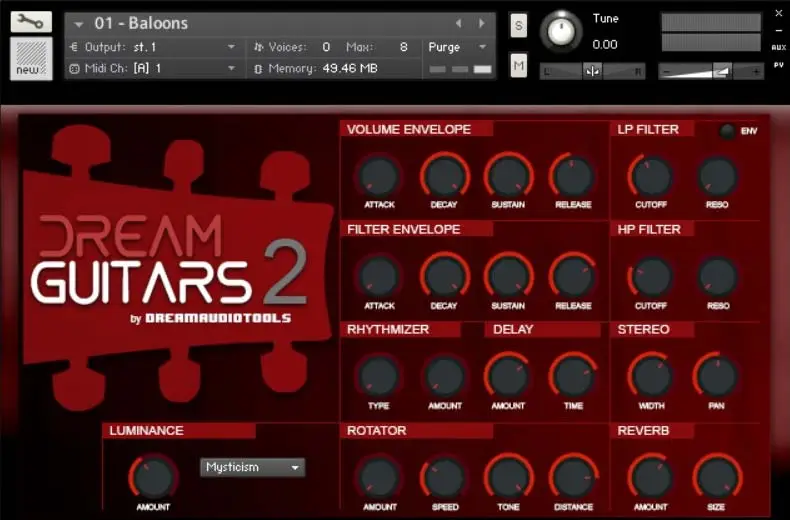Mute the instrument with M button
The height and width of the screenshot is (520, 790).
tap(519, 66)
